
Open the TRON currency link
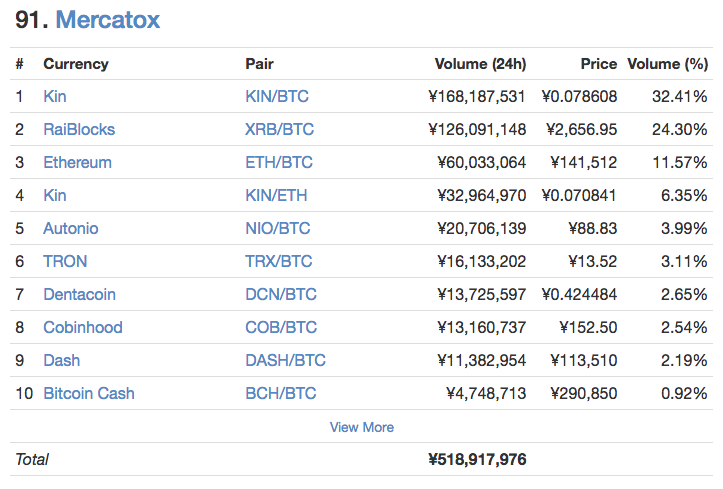(x=65, y=262)
